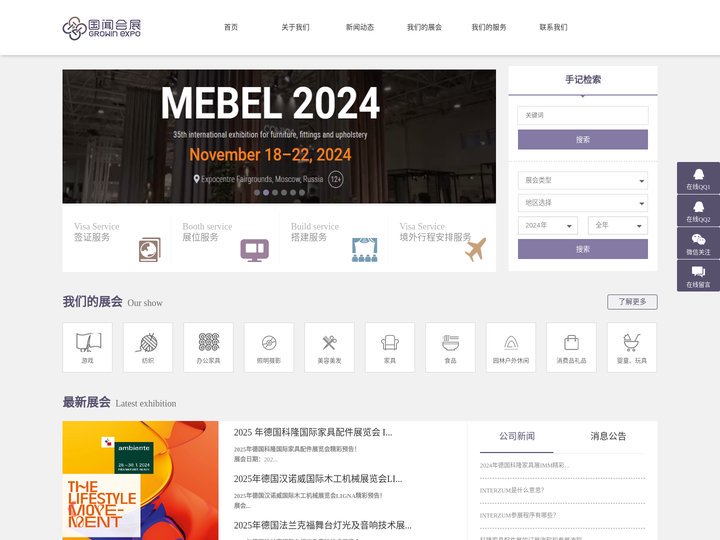This screenshot has height=540, width=720.
Task: Click the 关键词 keyword input field
Action: (x=583, y=115)
